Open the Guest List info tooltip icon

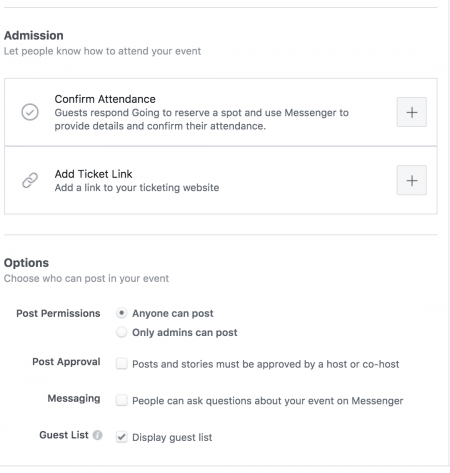[97, 435]
